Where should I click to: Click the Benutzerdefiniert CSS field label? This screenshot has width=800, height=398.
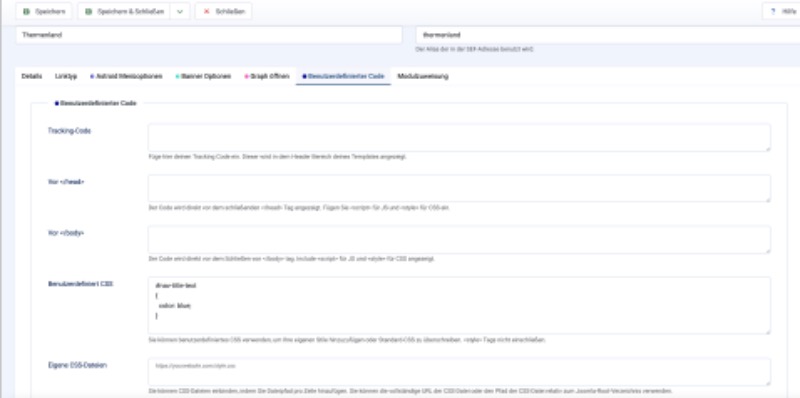pos(81,284)
